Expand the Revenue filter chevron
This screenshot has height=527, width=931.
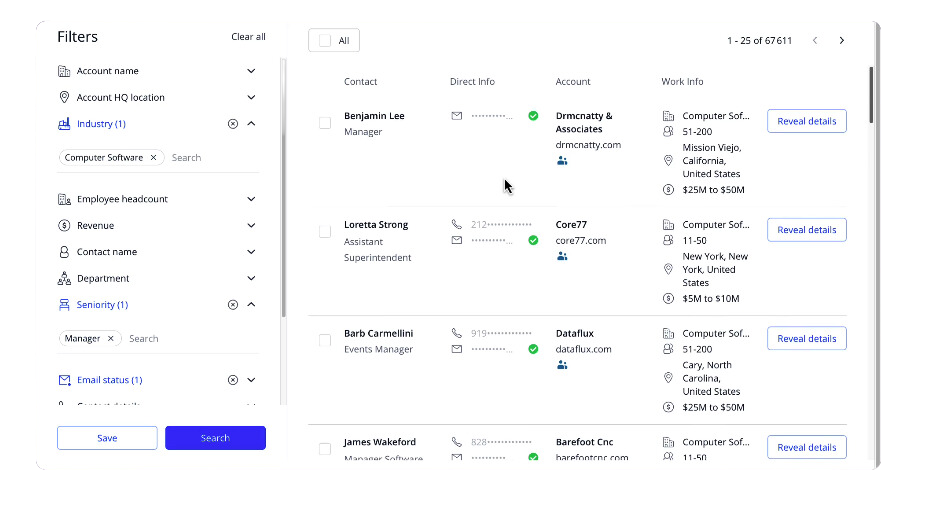point(251,226)
